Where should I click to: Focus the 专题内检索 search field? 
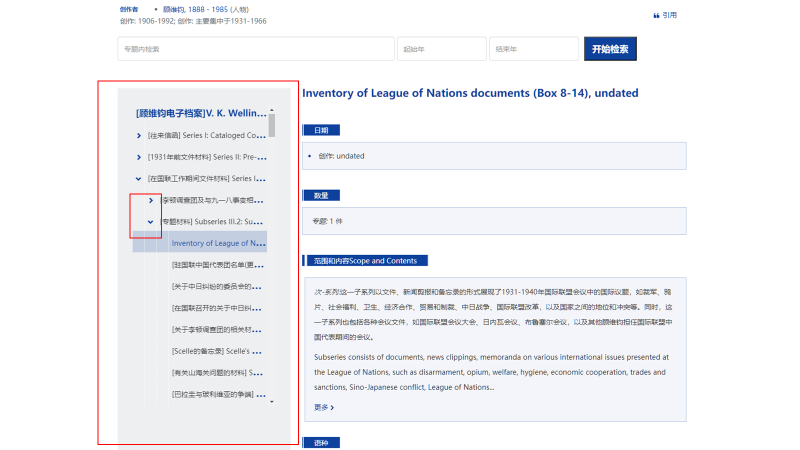click(256, 49)
